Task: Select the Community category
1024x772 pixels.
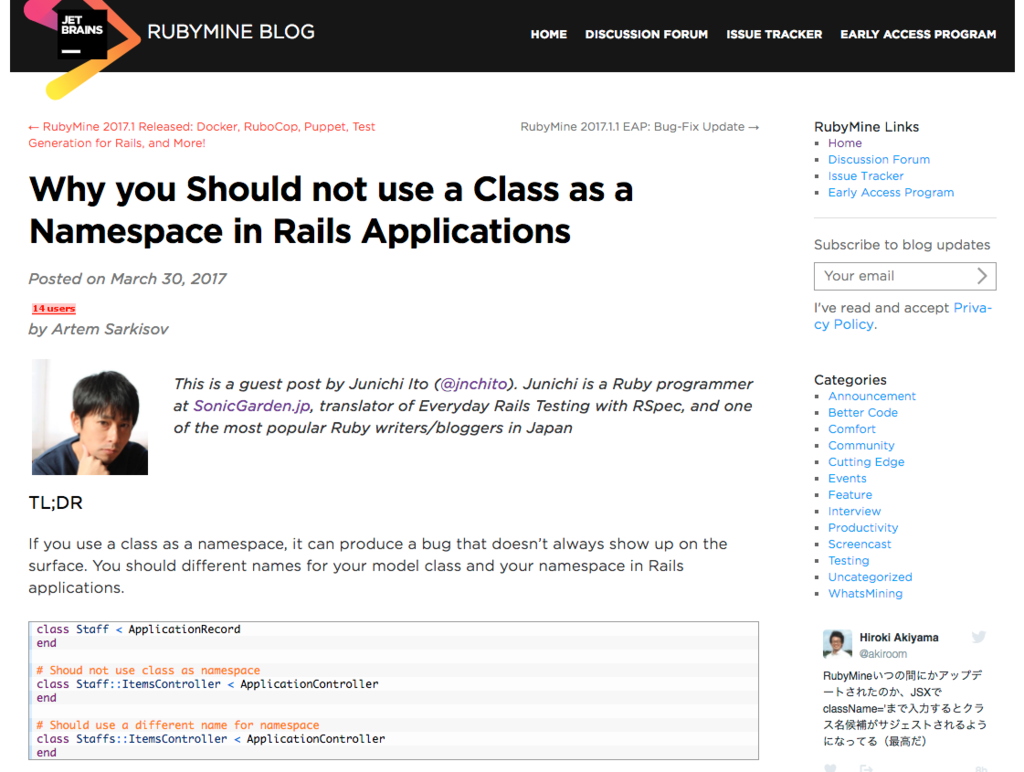Action: (861, 445)
